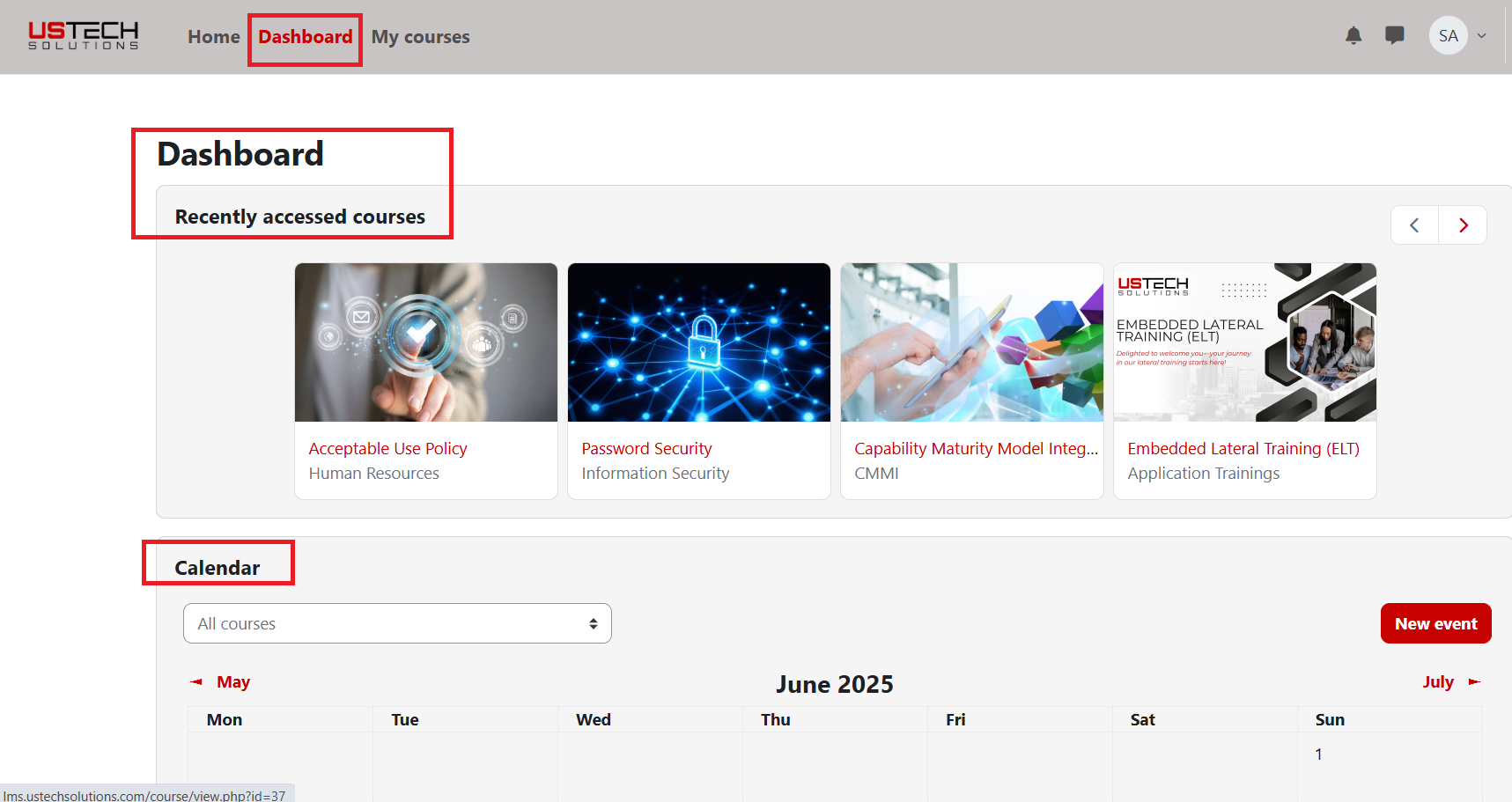Viewport: 1512px width, 802px height.
Task: Click the right arrow beside July
Action: (x=1475, y=682)
